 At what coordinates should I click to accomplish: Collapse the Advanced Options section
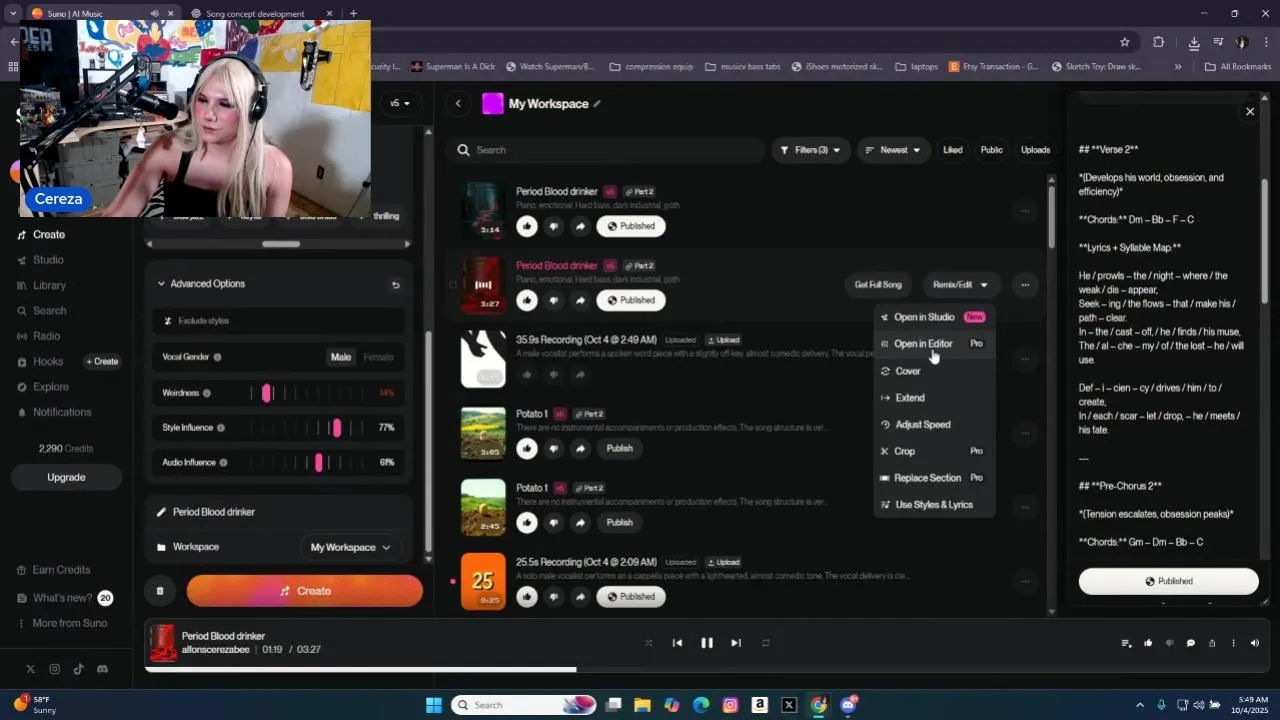click(x=200, y=284)
